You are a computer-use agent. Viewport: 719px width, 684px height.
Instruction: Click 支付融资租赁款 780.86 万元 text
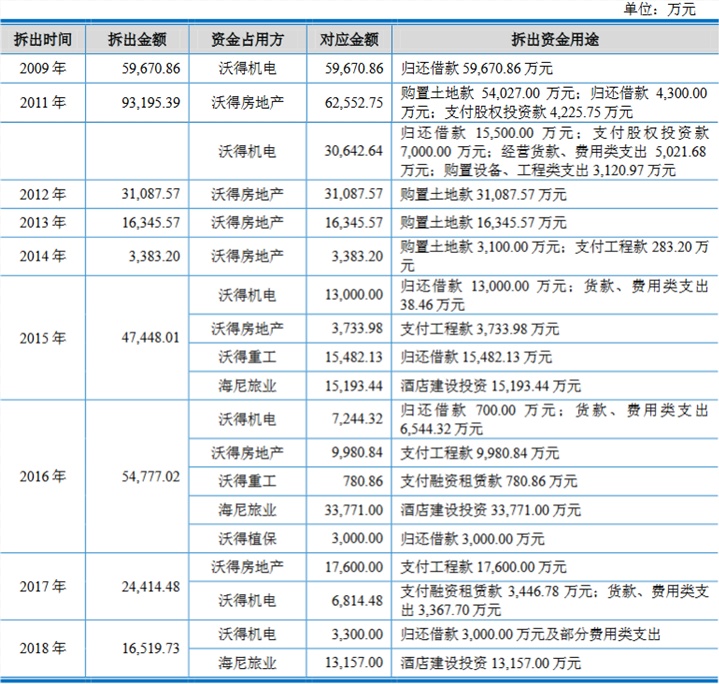pos(489,481)
